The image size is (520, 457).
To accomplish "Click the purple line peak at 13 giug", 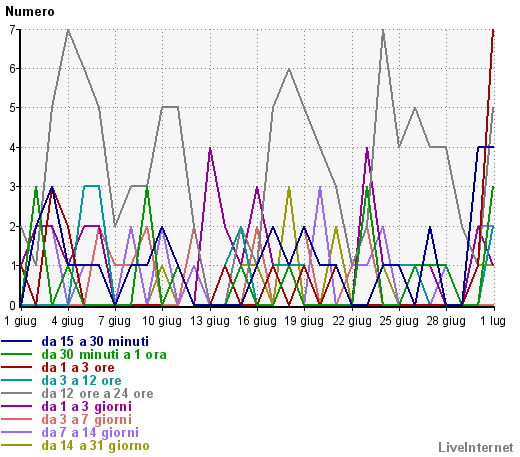I will (x=210, y=148).
